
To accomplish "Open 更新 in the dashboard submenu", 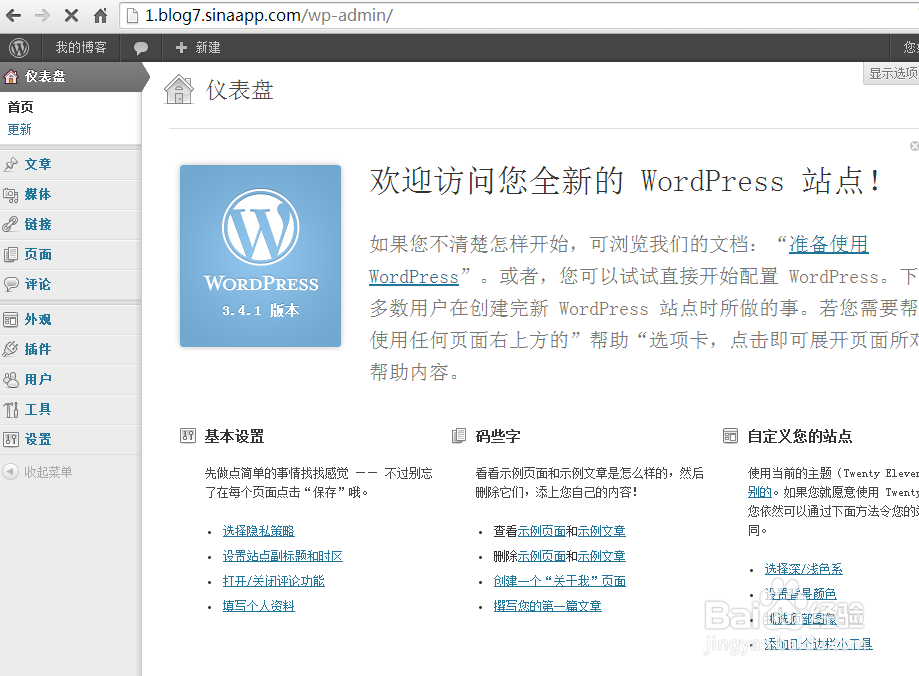I will coord(19,129).
